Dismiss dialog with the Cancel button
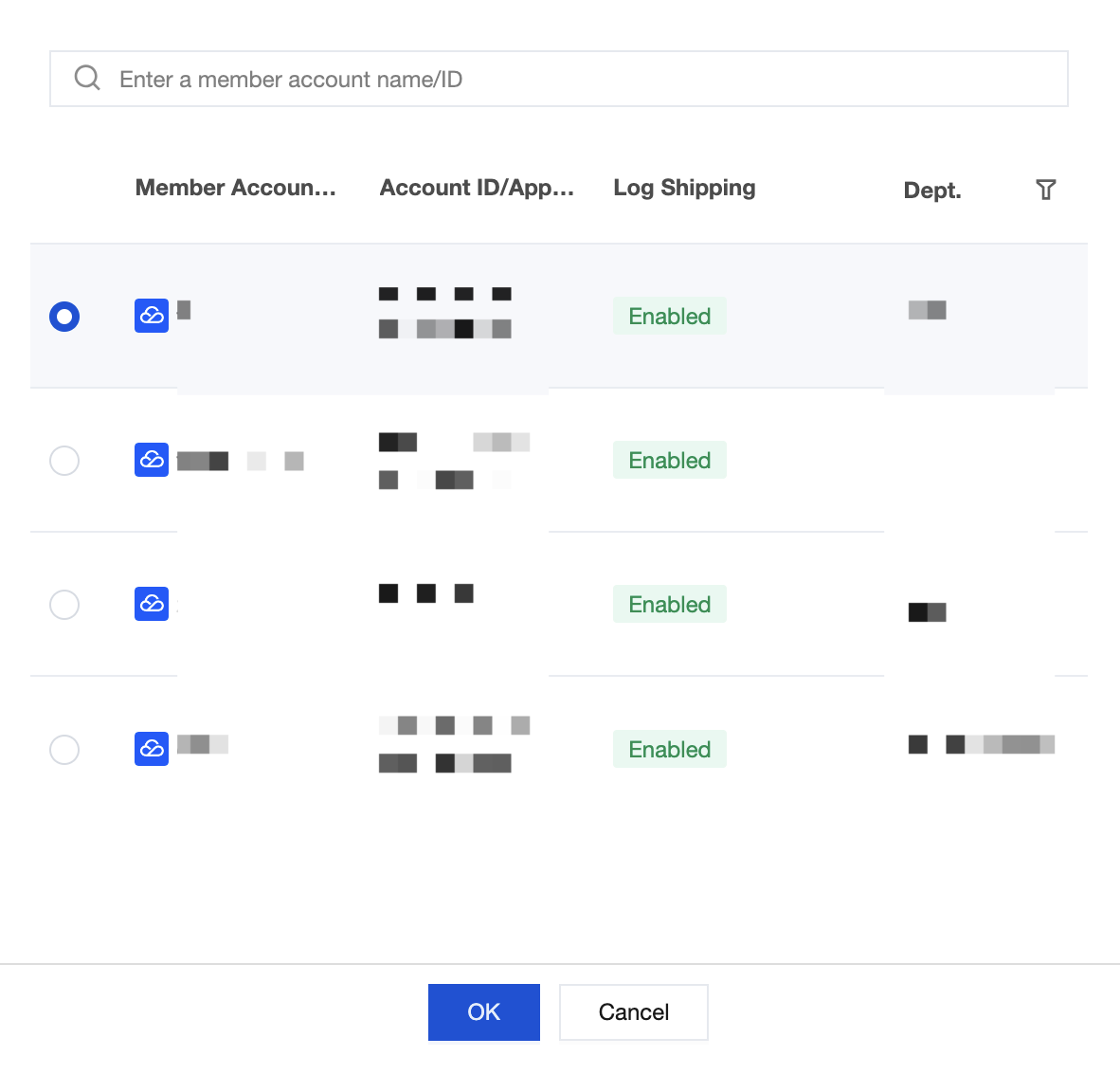 pyautogui.click(x=634, y=1011)
